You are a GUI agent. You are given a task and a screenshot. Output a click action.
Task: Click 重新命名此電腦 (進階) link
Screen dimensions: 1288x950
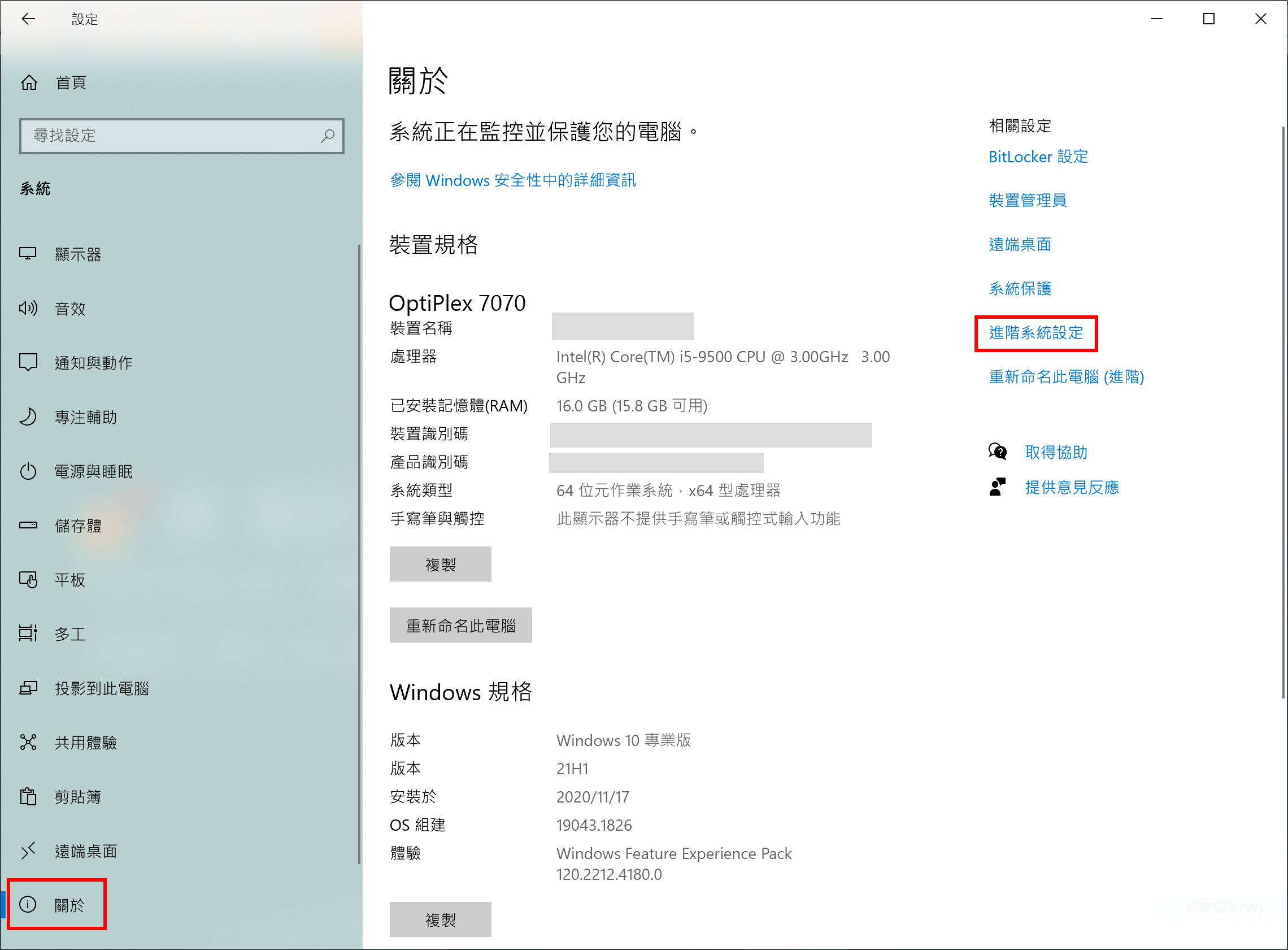click(x=1066, y=376)
